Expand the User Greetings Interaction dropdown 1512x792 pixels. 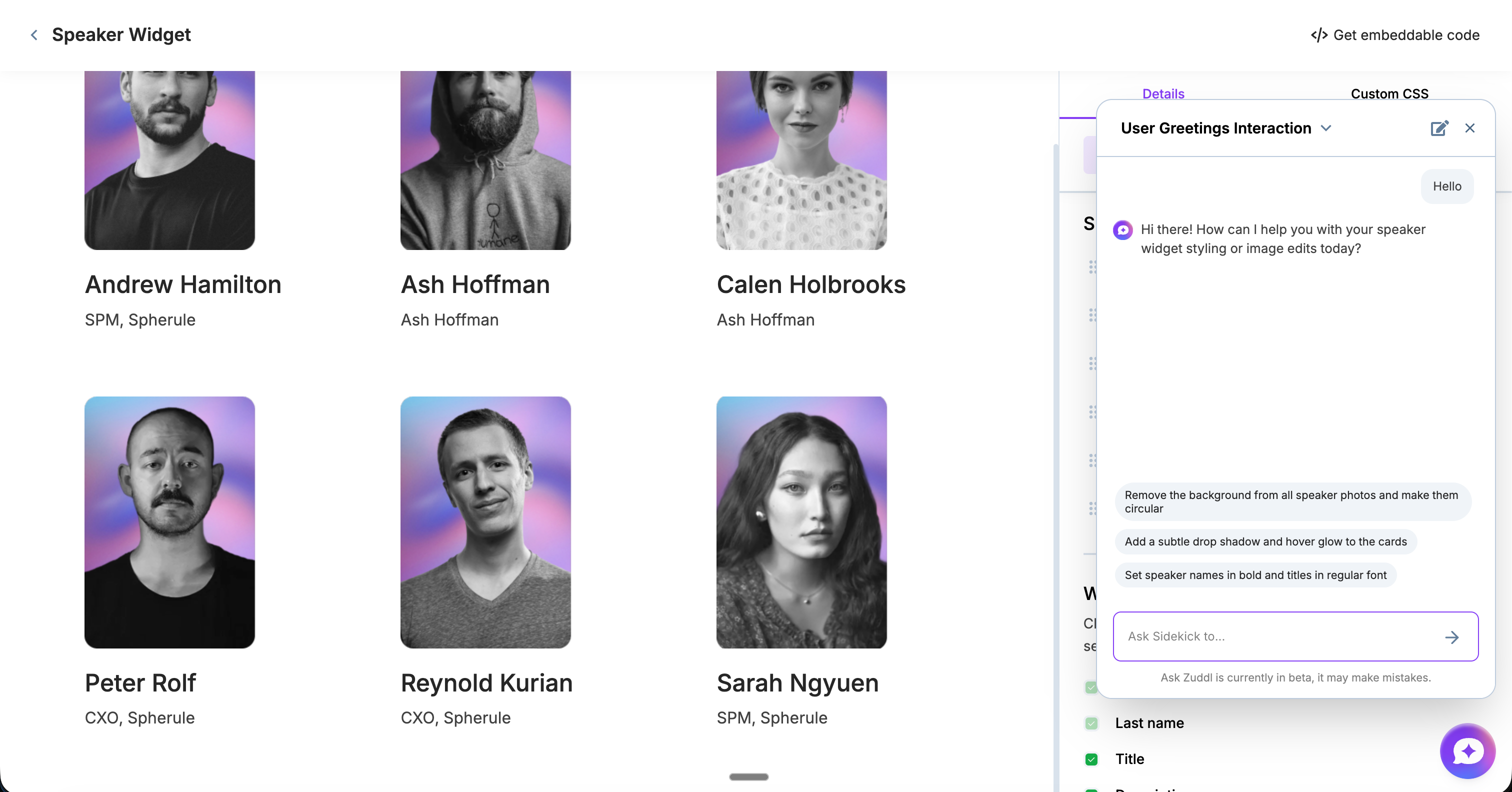point(1326,128)
